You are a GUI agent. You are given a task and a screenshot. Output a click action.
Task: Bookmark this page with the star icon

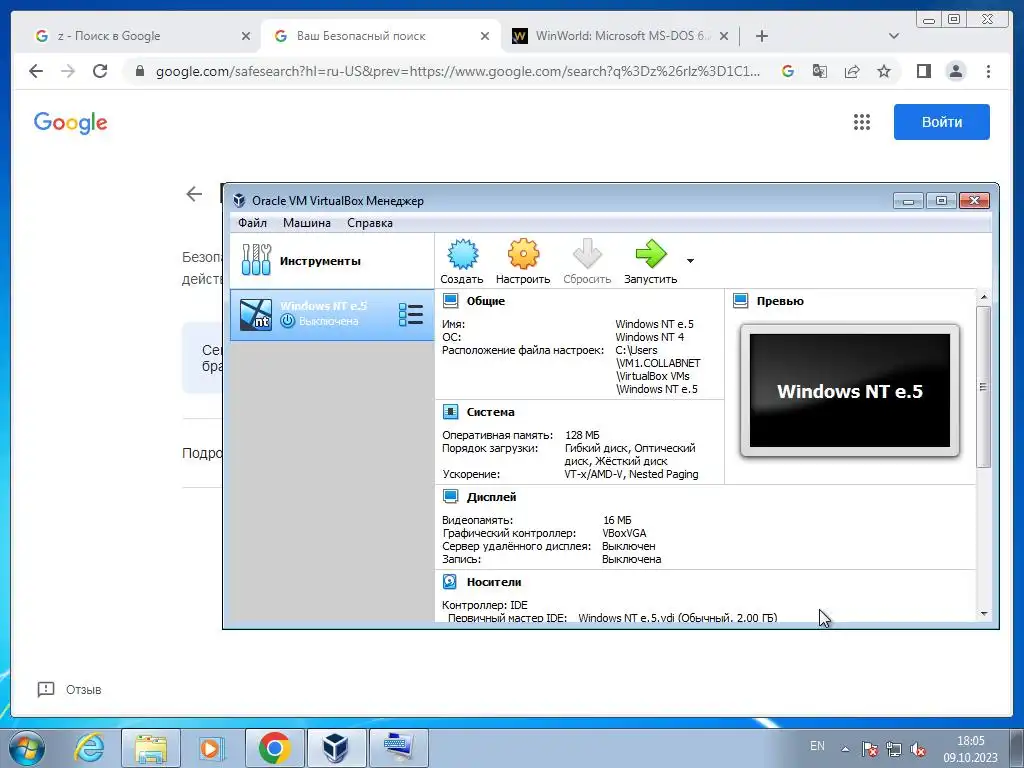[x=884, y=71]
